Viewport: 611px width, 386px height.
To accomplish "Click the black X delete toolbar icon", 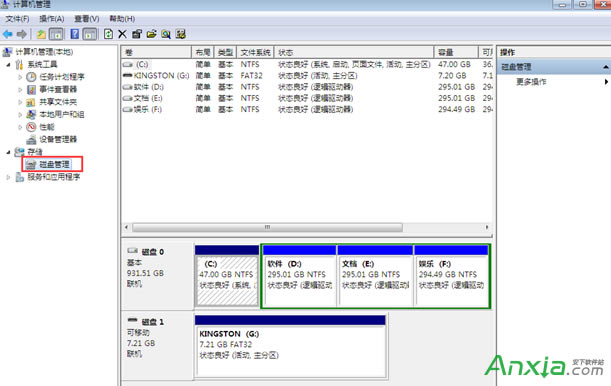I will click(122, 34).
